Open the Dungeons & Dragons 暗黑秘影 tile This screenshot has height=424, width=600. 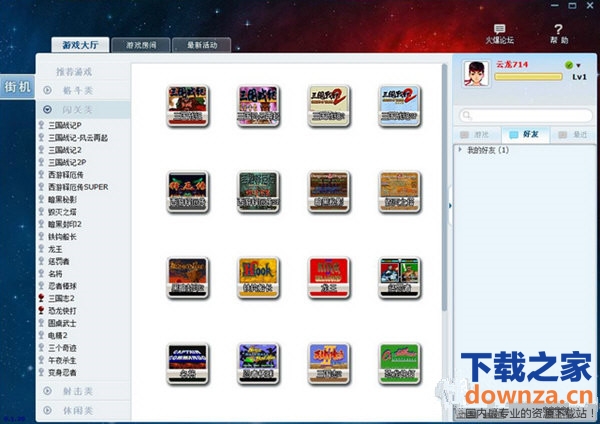coord(329,192)
